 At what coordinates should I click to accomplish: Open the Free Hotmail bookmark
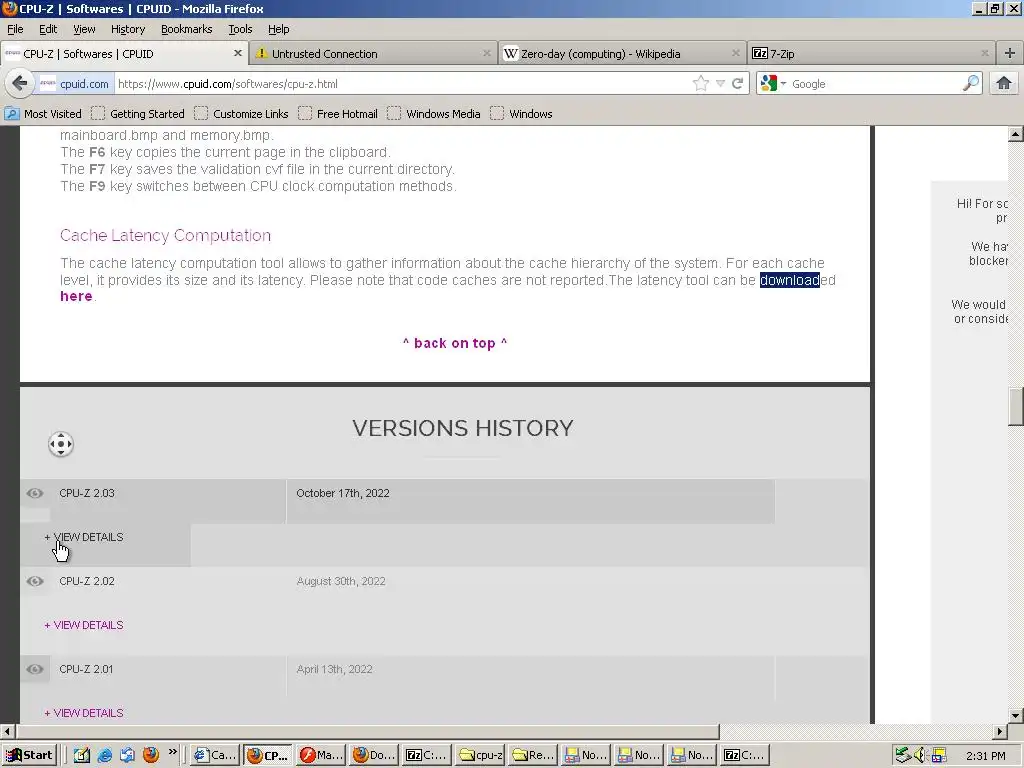[338, 114]
